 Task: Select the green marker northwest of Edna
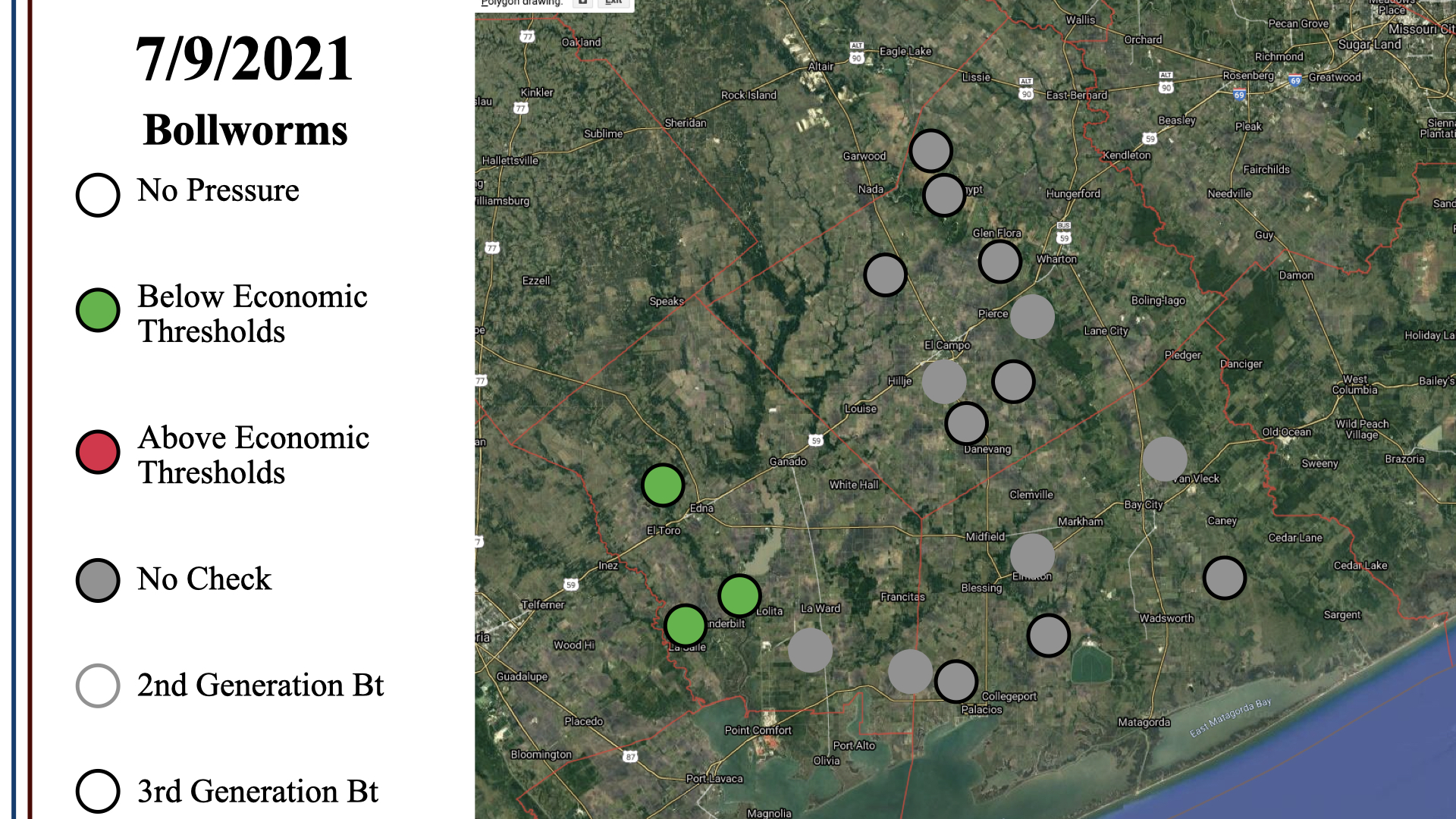pyautogui.click(x=663, y=485)
